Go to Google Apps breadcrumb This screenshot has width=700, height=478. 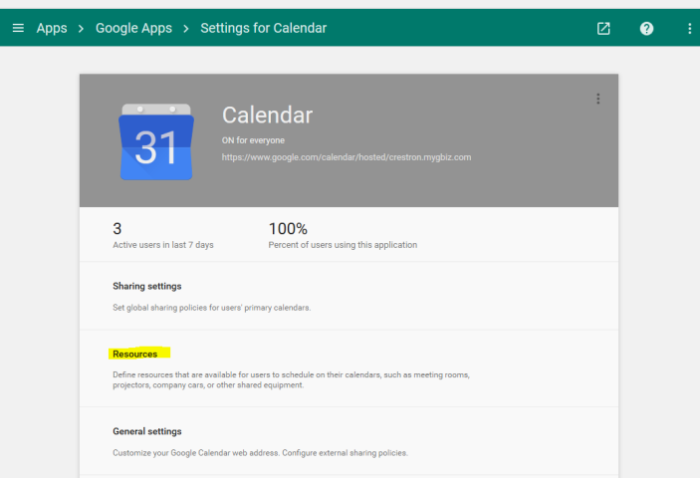[133, 28]
